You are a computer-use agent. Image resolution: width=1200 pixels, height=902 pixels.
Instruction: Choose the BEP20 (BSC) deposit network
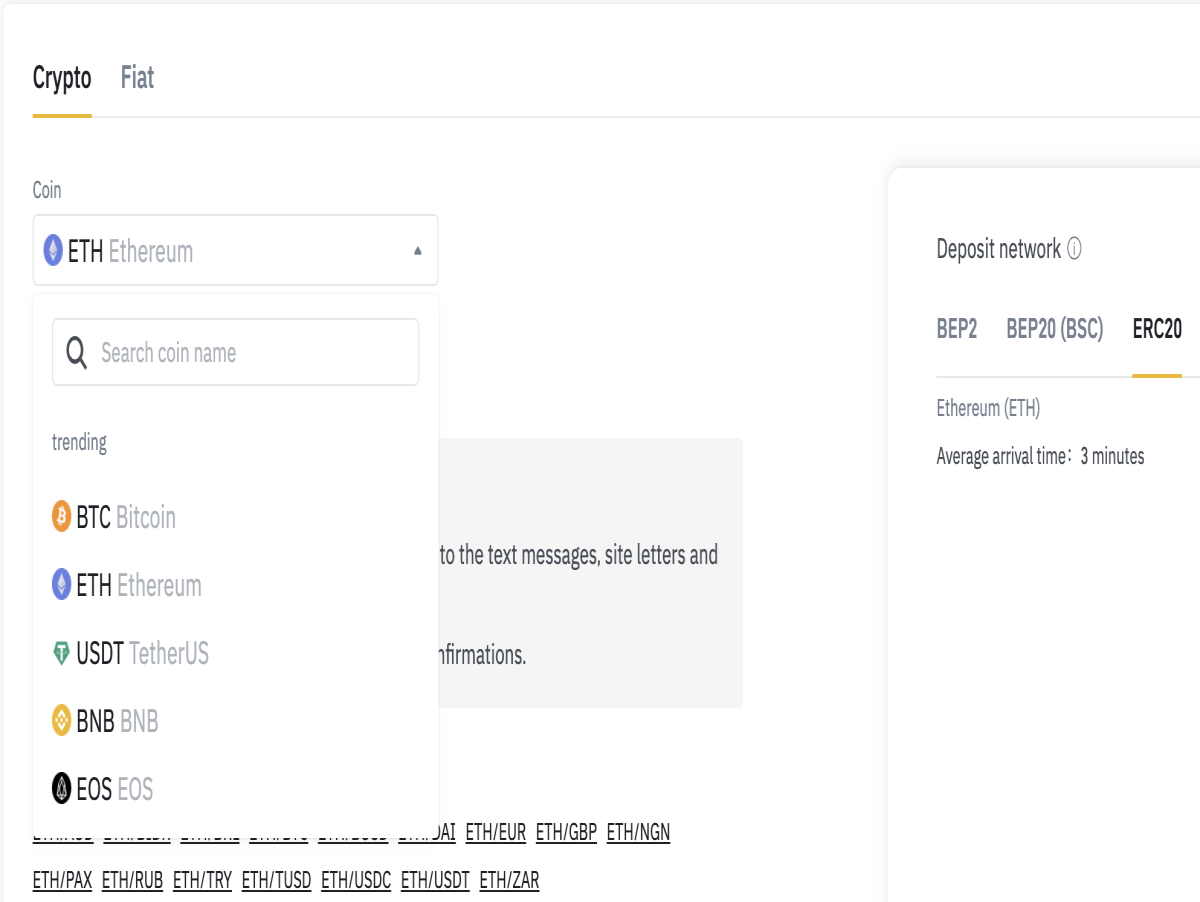point(1055,329)
